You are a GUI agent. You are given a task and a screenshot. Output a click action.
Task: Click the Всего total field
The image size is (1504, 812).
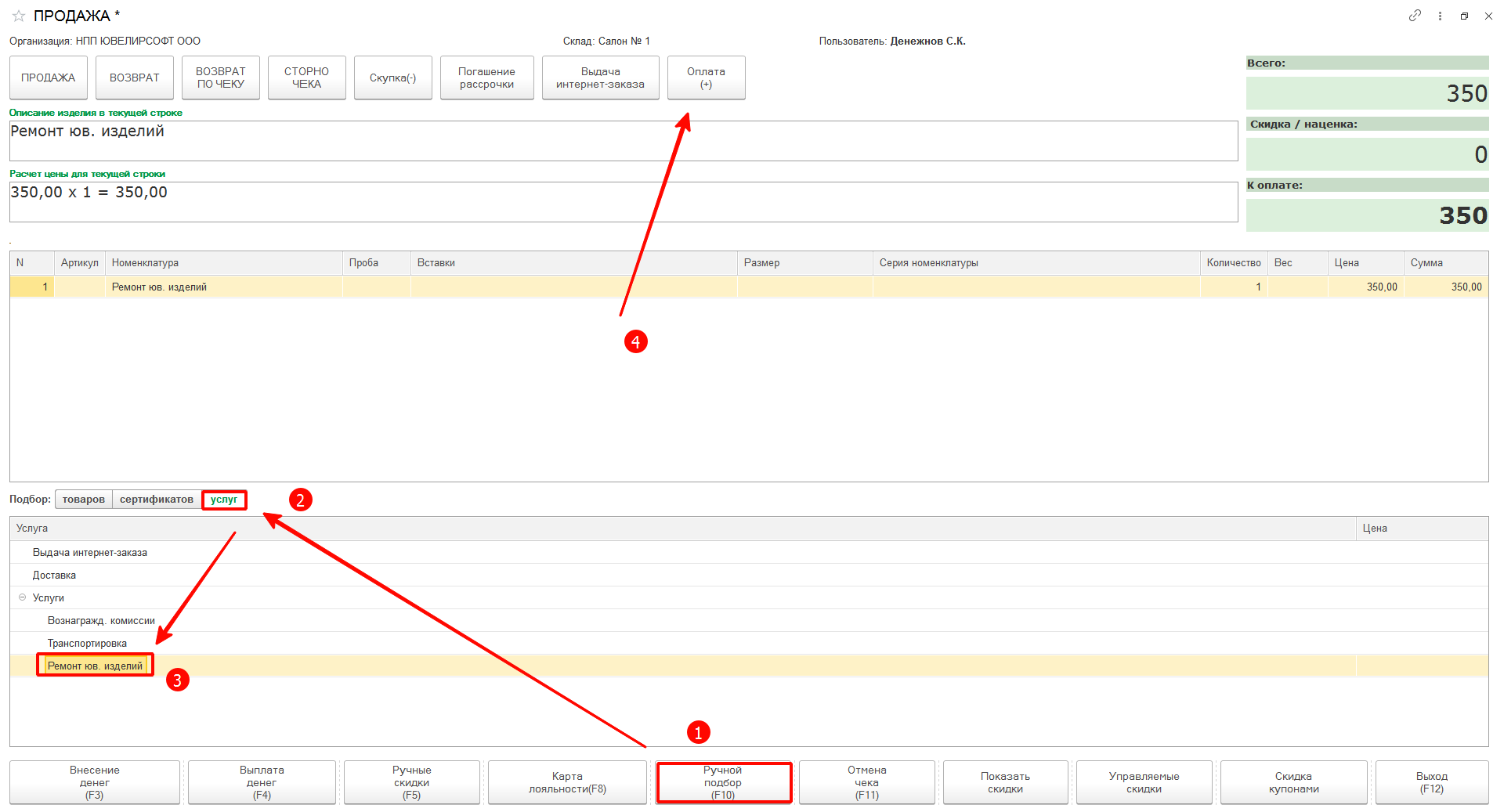[1368, 93]
